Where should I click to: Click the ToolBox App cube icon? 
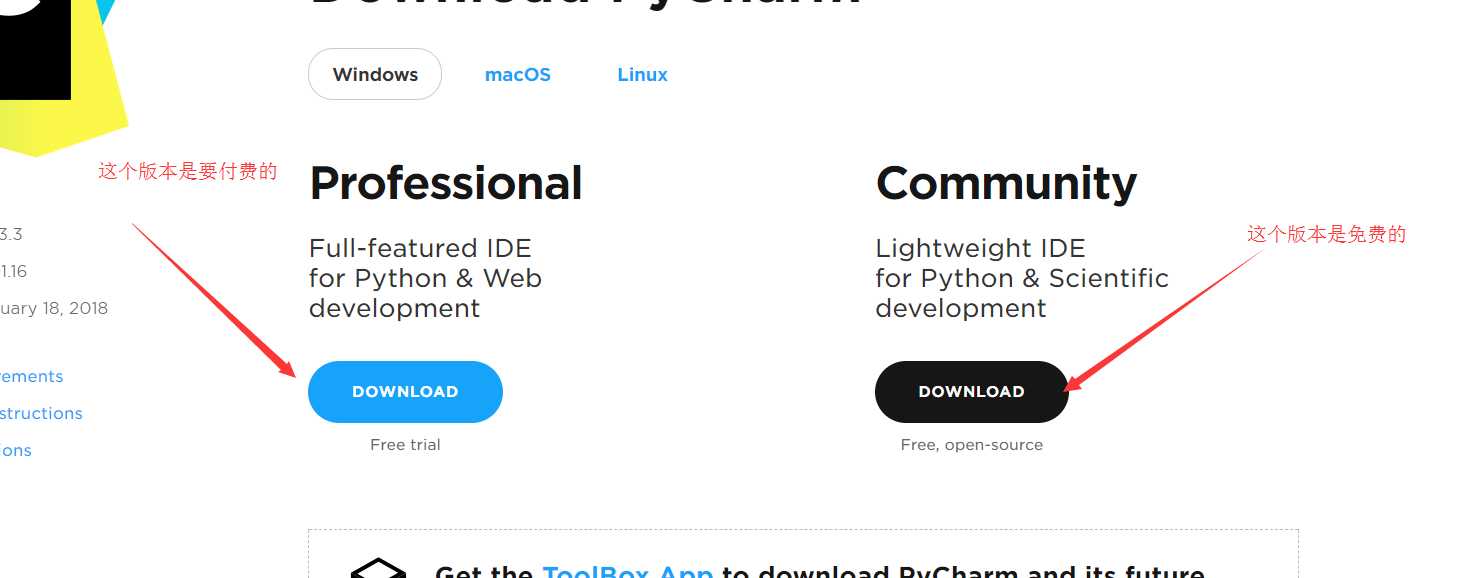(378, 568)
